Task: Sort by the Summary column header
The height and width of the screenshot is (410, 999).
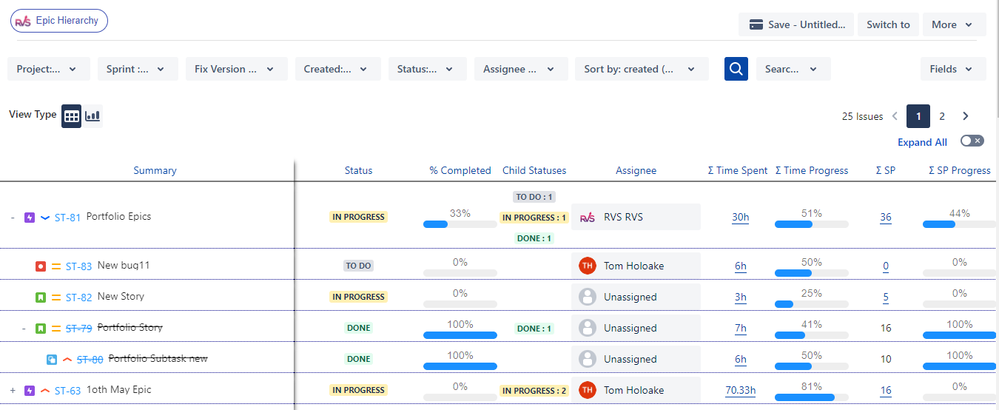Action: (x=155, y=171)
